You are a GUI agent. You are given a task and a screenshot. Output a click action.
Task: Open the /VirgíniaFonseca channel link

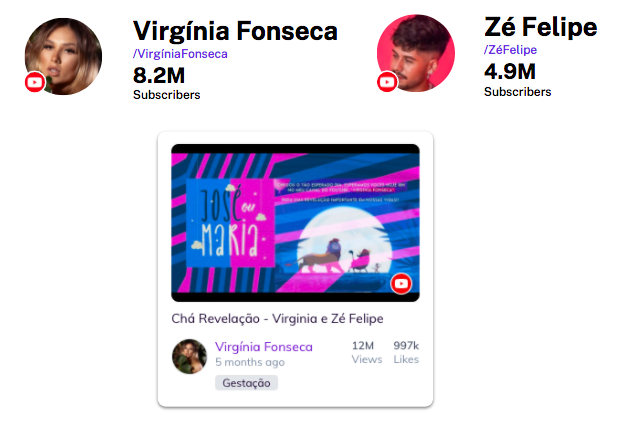coord(180,54)
